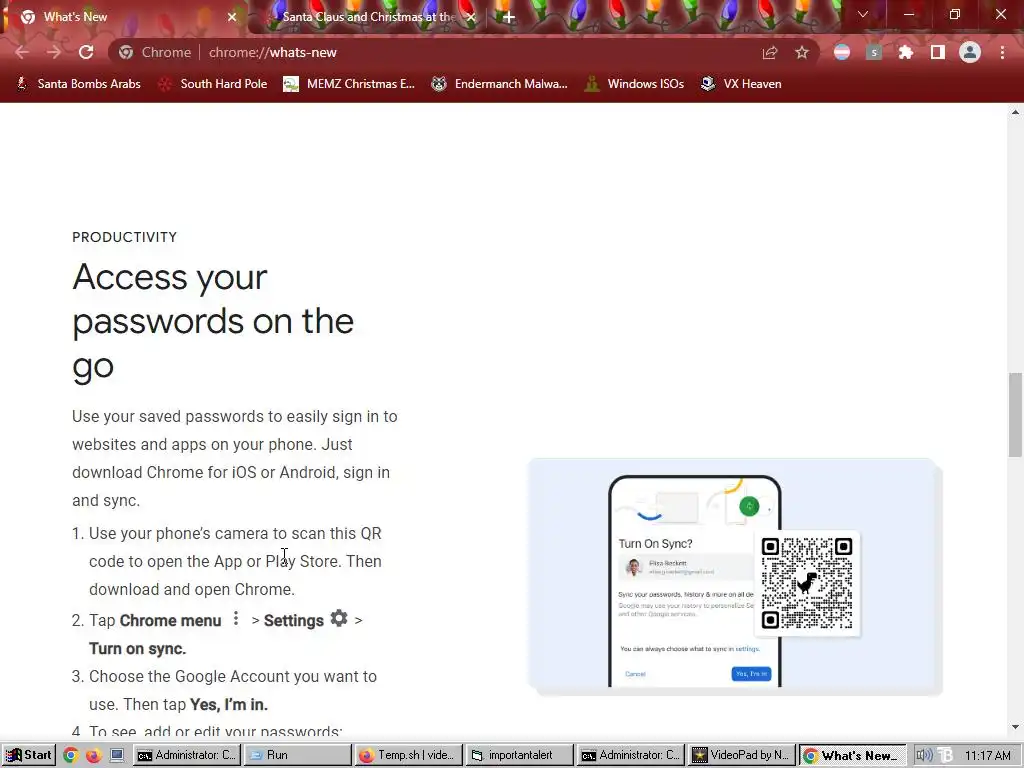Switch to VideoPad taskbar button
1024x768 pixels.
[742, 755]
